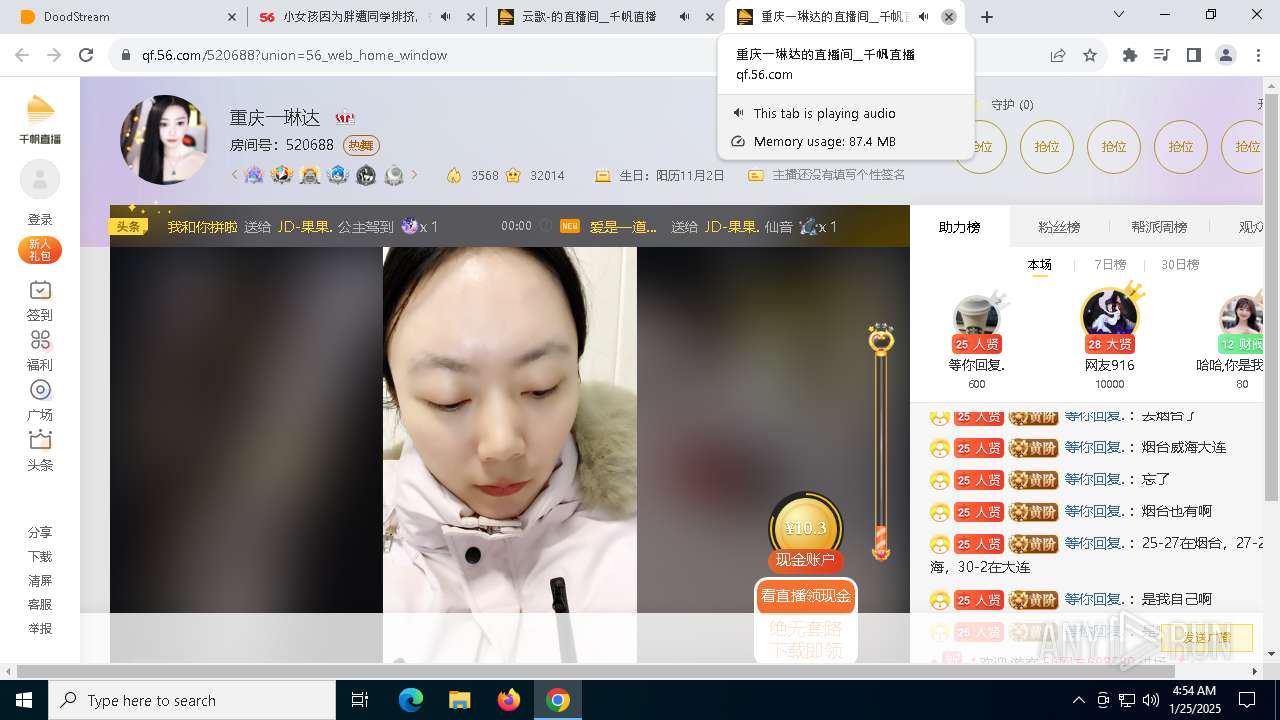Click 举报 in the sidebar

[x=40, y=629]
